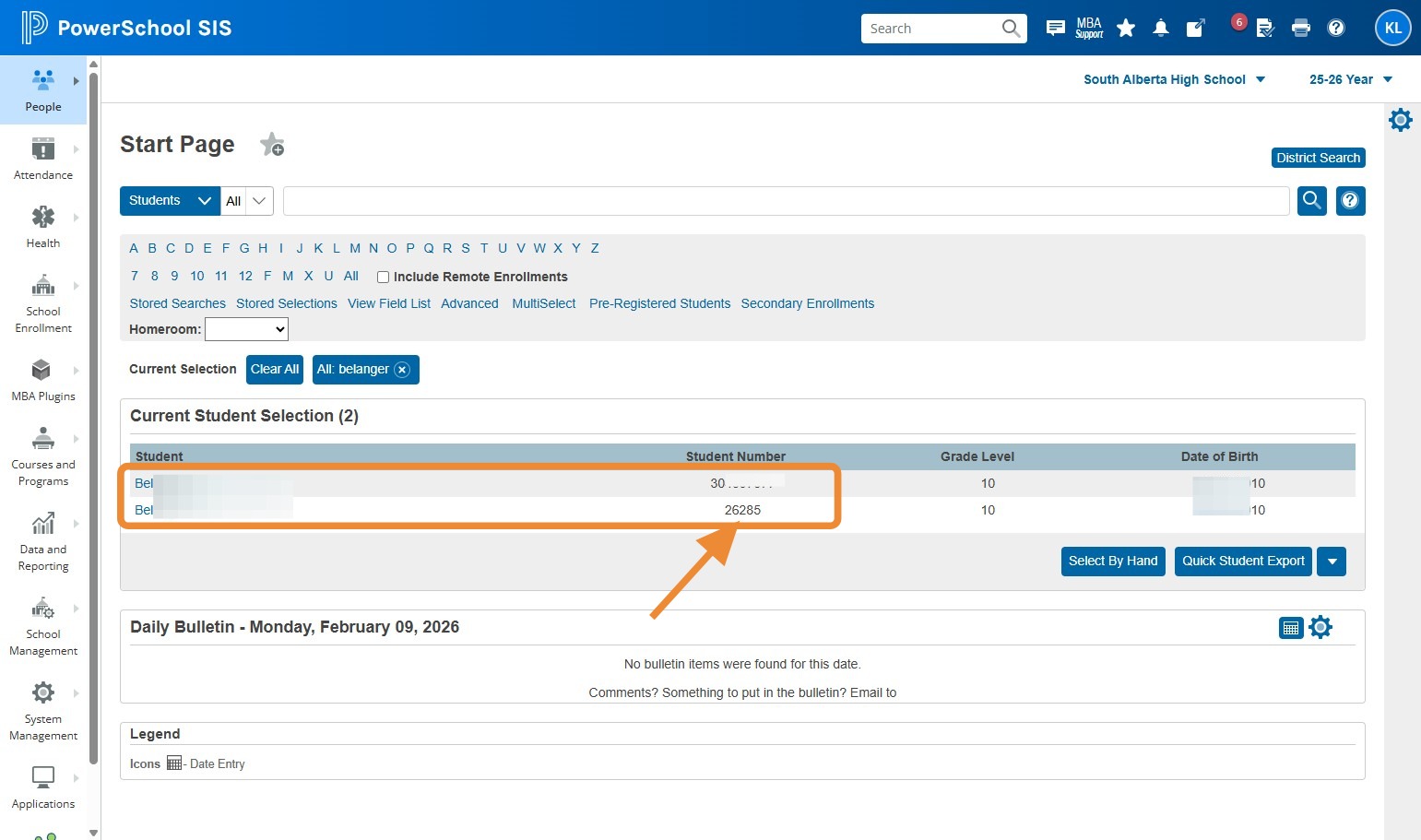Open the Daily Bulletin date entry calendar icon

point(1290,628)
